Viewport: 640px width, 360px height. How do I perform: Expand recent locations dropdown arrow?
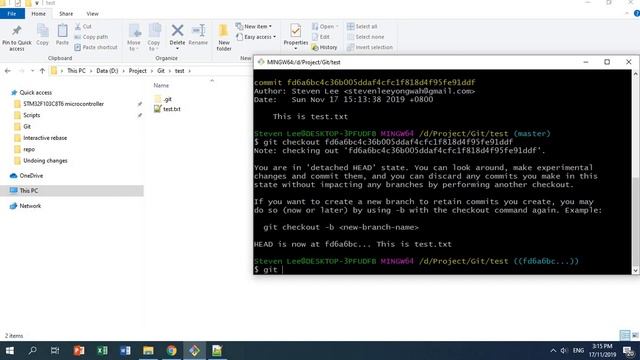click(x=32, y=71)
